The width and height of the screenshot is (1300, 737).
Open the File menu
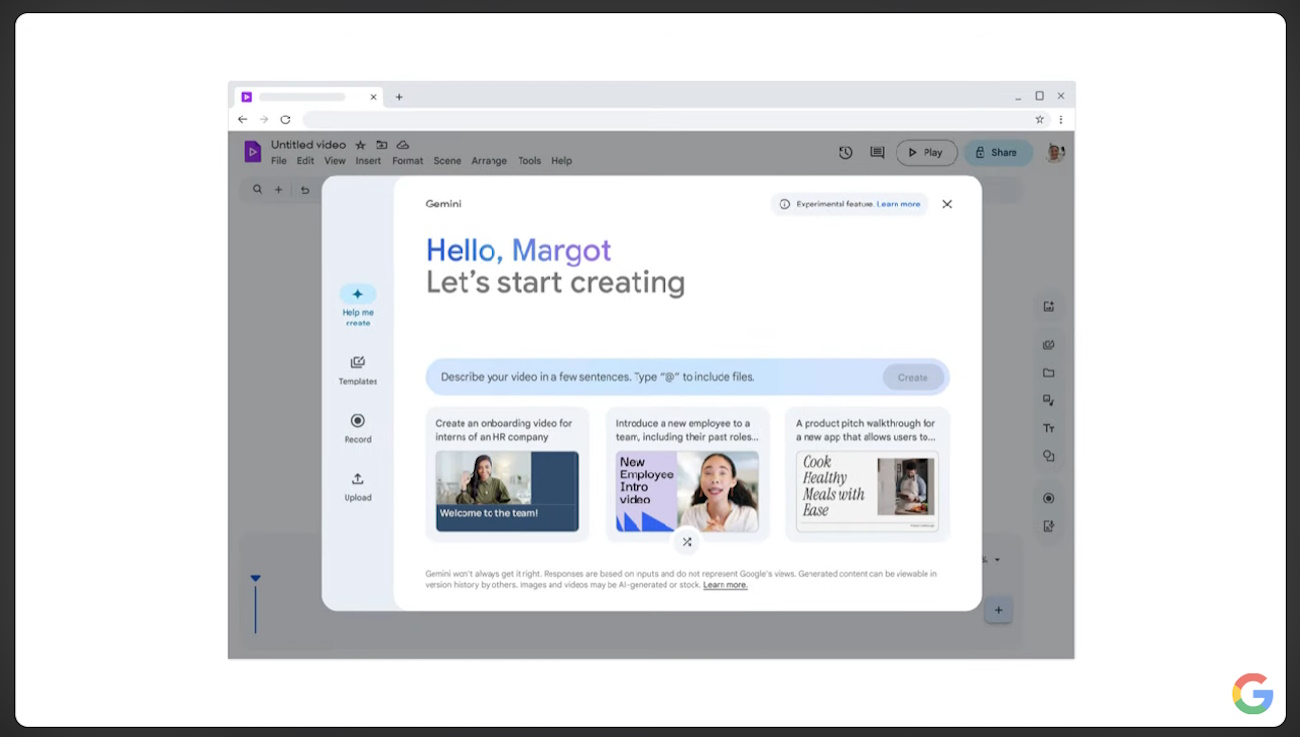[x=279, y=161]
